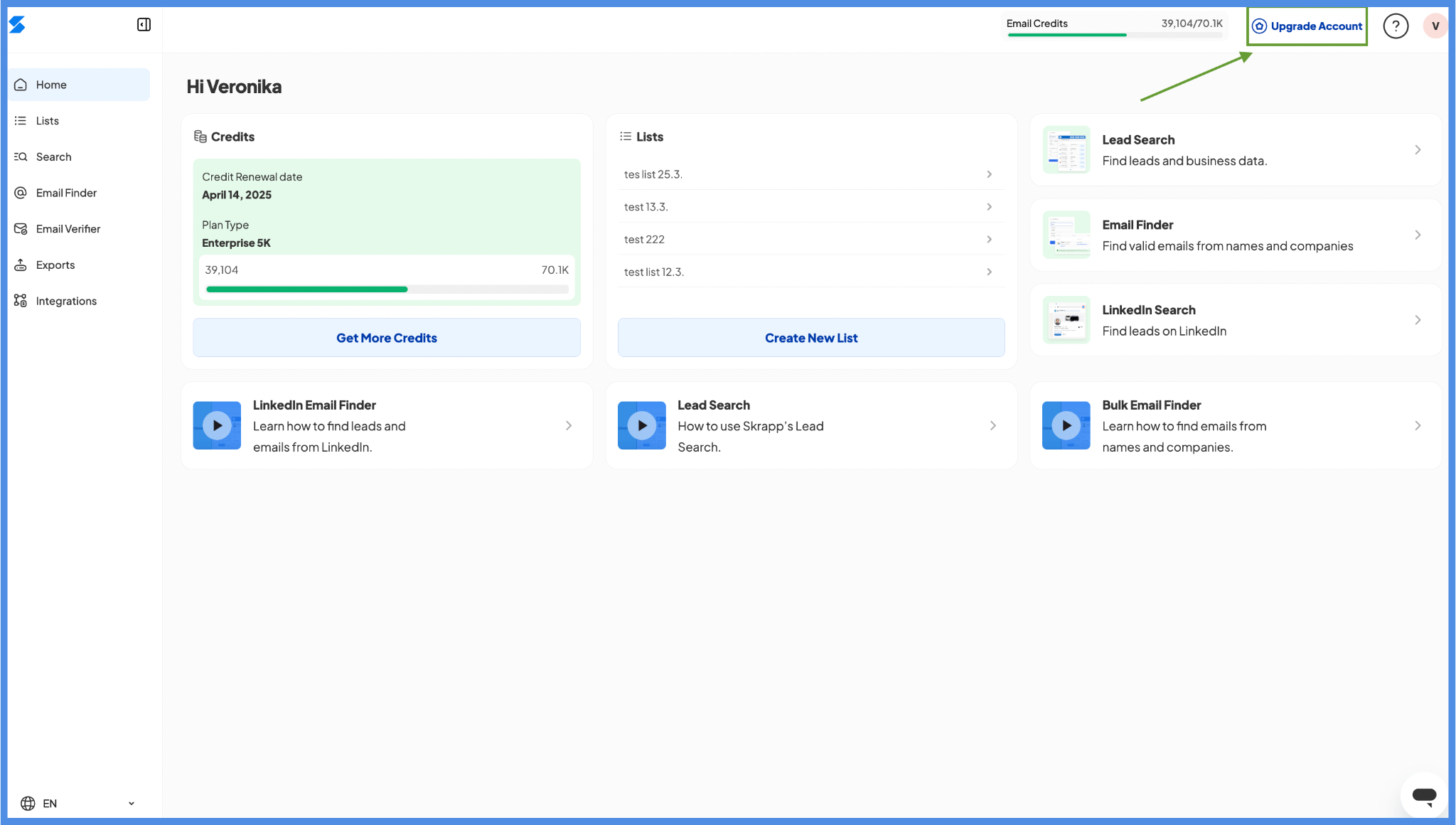Play the Bulk Email Finder tutorial video
The height and width of the screenshot is (825, 1456).
point(1066,425)
